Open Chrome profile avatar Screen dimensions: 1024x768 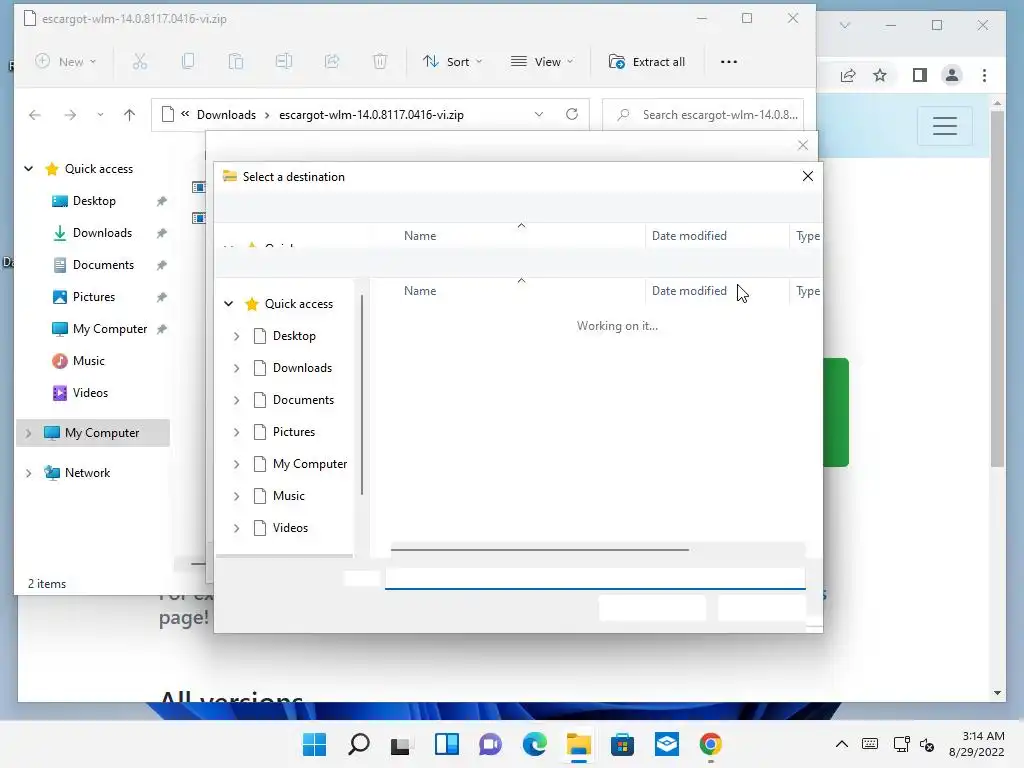click(952, 76)
